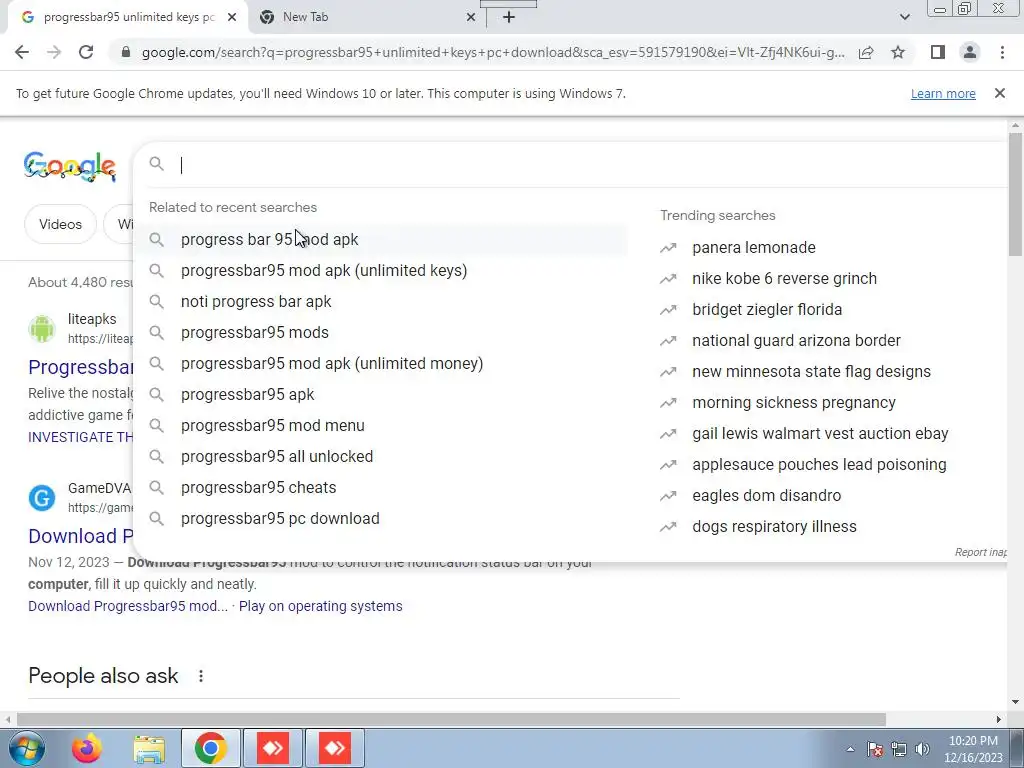Image resolution: width=1024 pixels, height=768 pixels.
Task: Open the Play on operating systems sitelink
Action: [321, 606]
